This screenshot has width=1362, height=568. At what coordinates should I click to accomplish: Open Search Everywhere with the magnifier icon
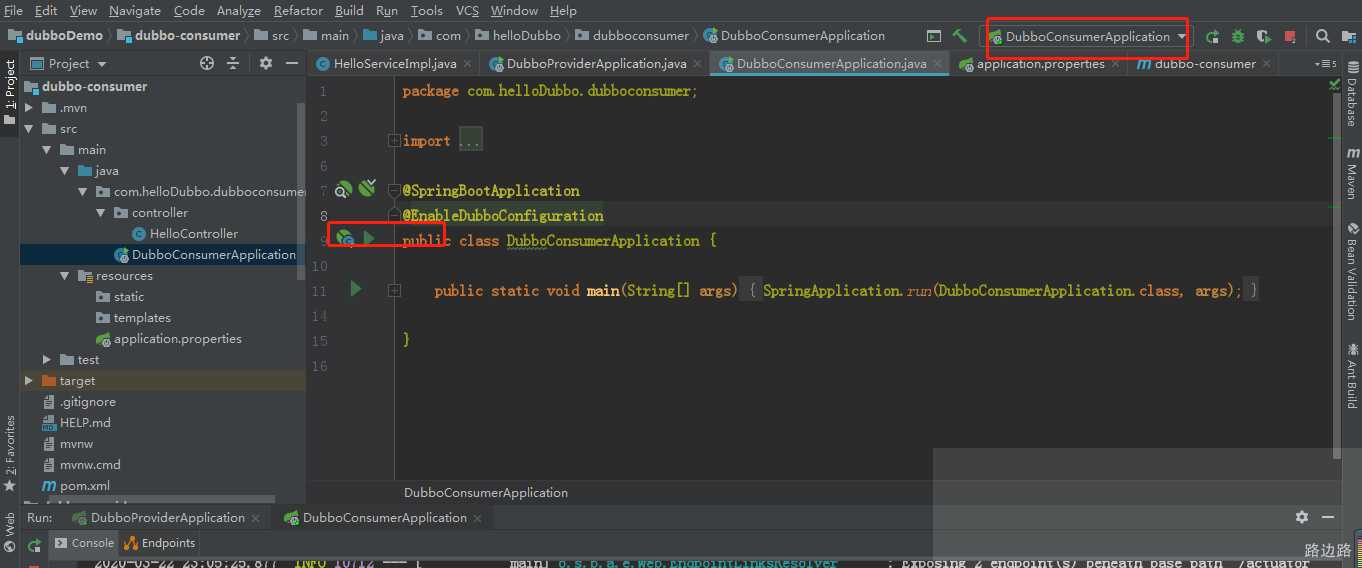coord(1322,36)
